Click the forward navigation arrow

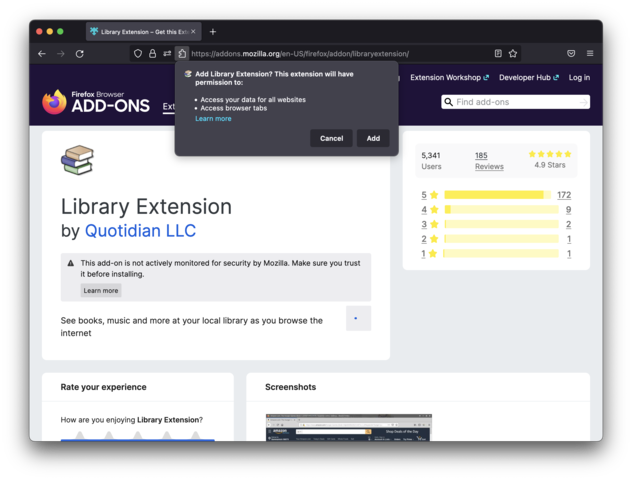pos(61,54)
